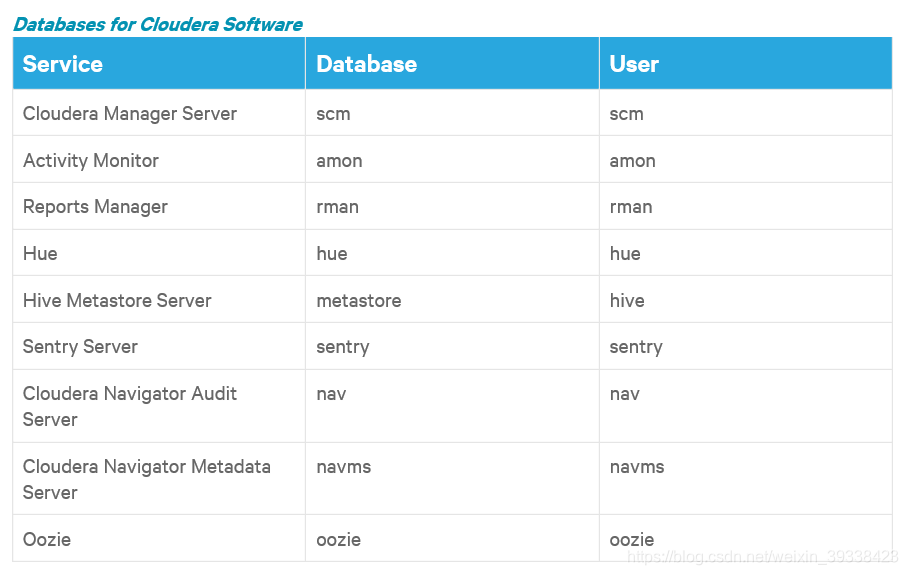The width and height of the screenshot is (908, 575).
Task: Select the 'Database' column header
Action: pyautogui.click(x=452, y=64)
